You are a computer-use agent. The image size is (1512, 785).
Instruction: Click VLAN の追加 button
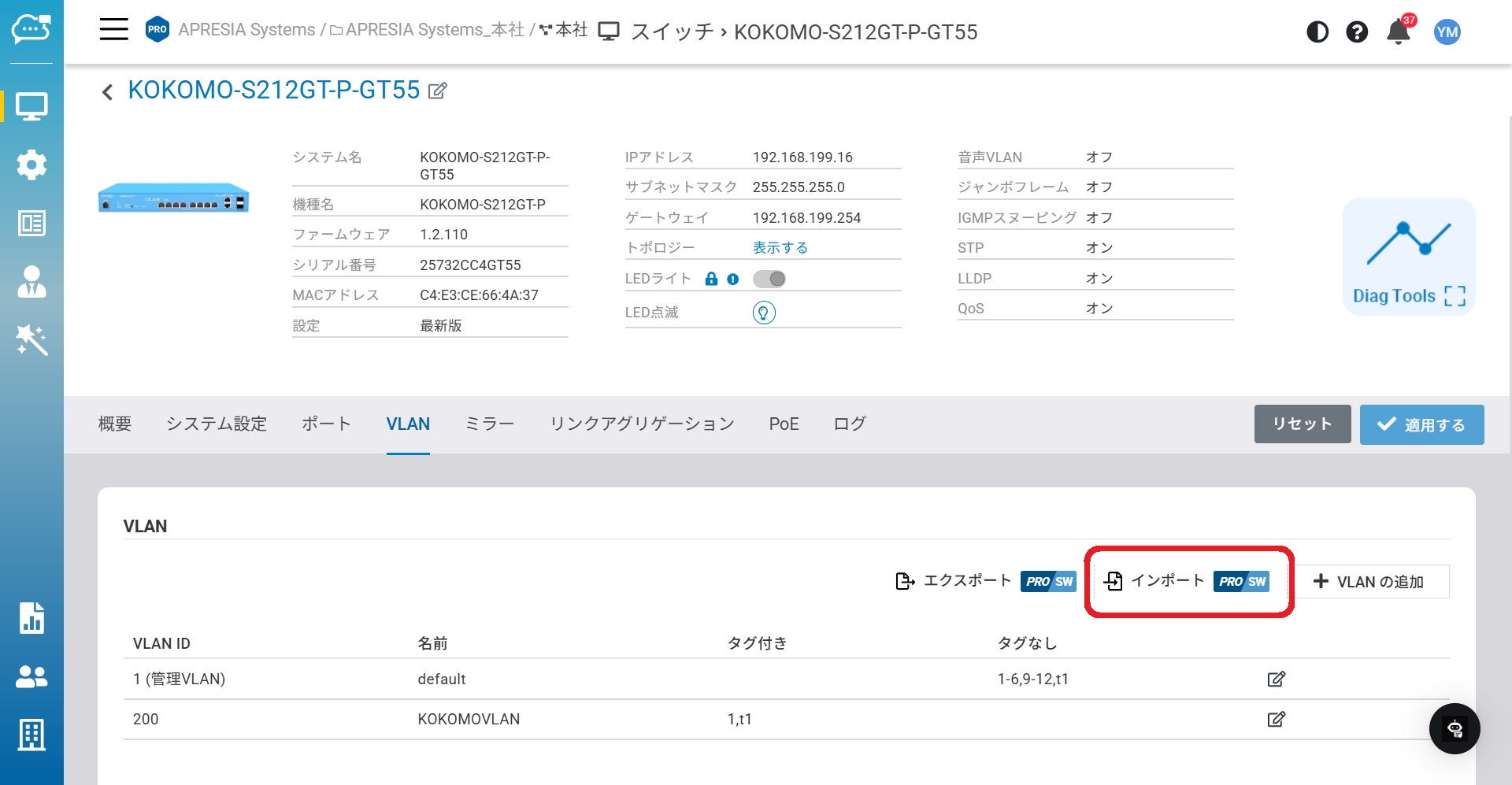(1369, 582)
